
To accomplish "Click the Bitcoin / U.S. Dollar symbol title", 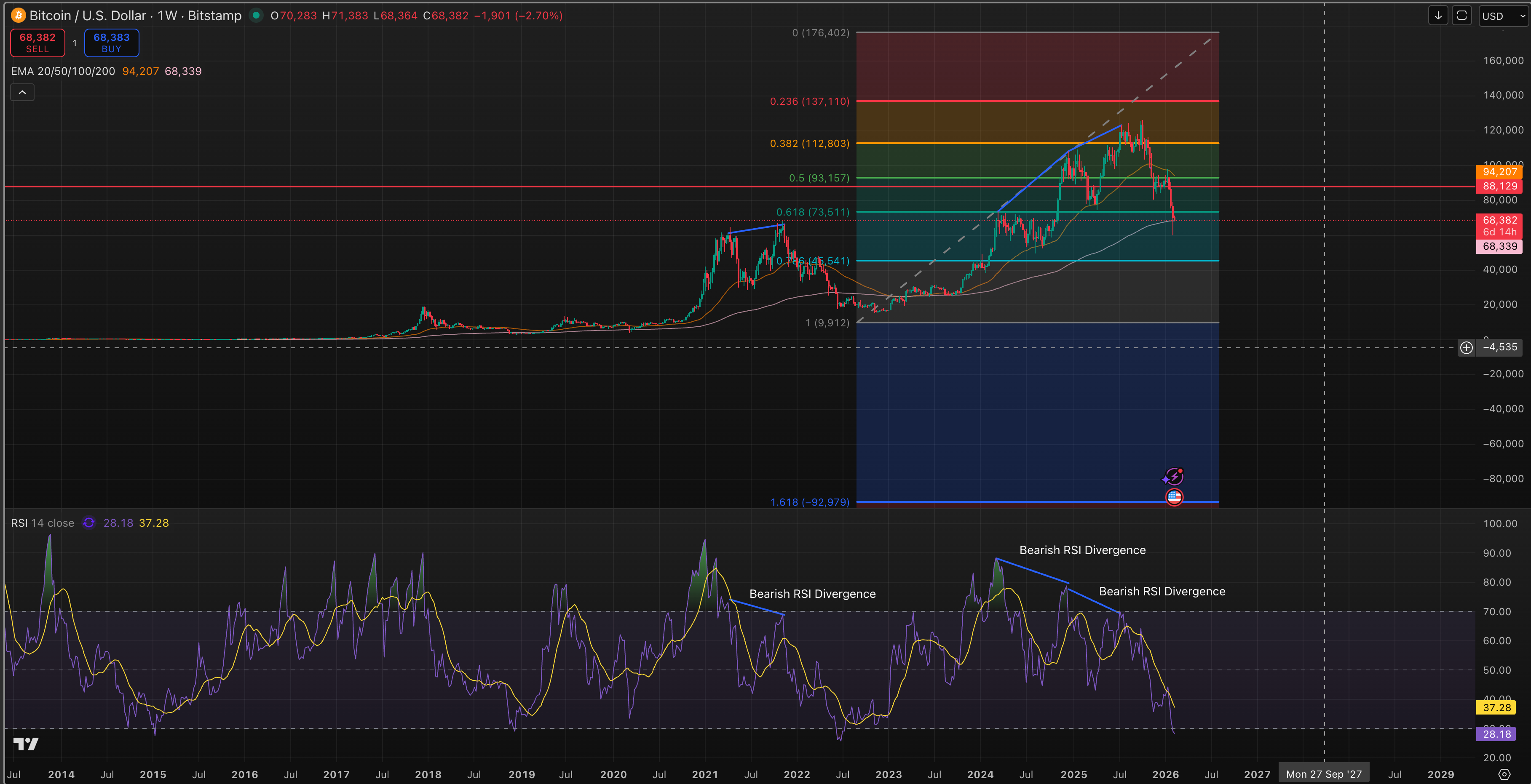I will point(87,16).
